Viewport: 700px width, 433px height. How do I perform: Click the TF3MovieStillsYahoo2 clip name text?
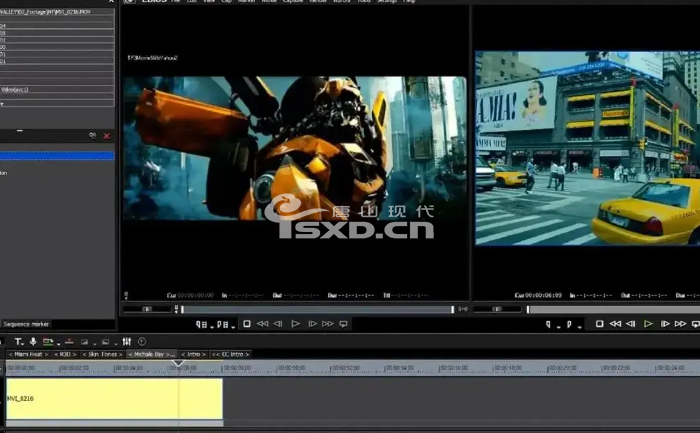pos(153,58)
